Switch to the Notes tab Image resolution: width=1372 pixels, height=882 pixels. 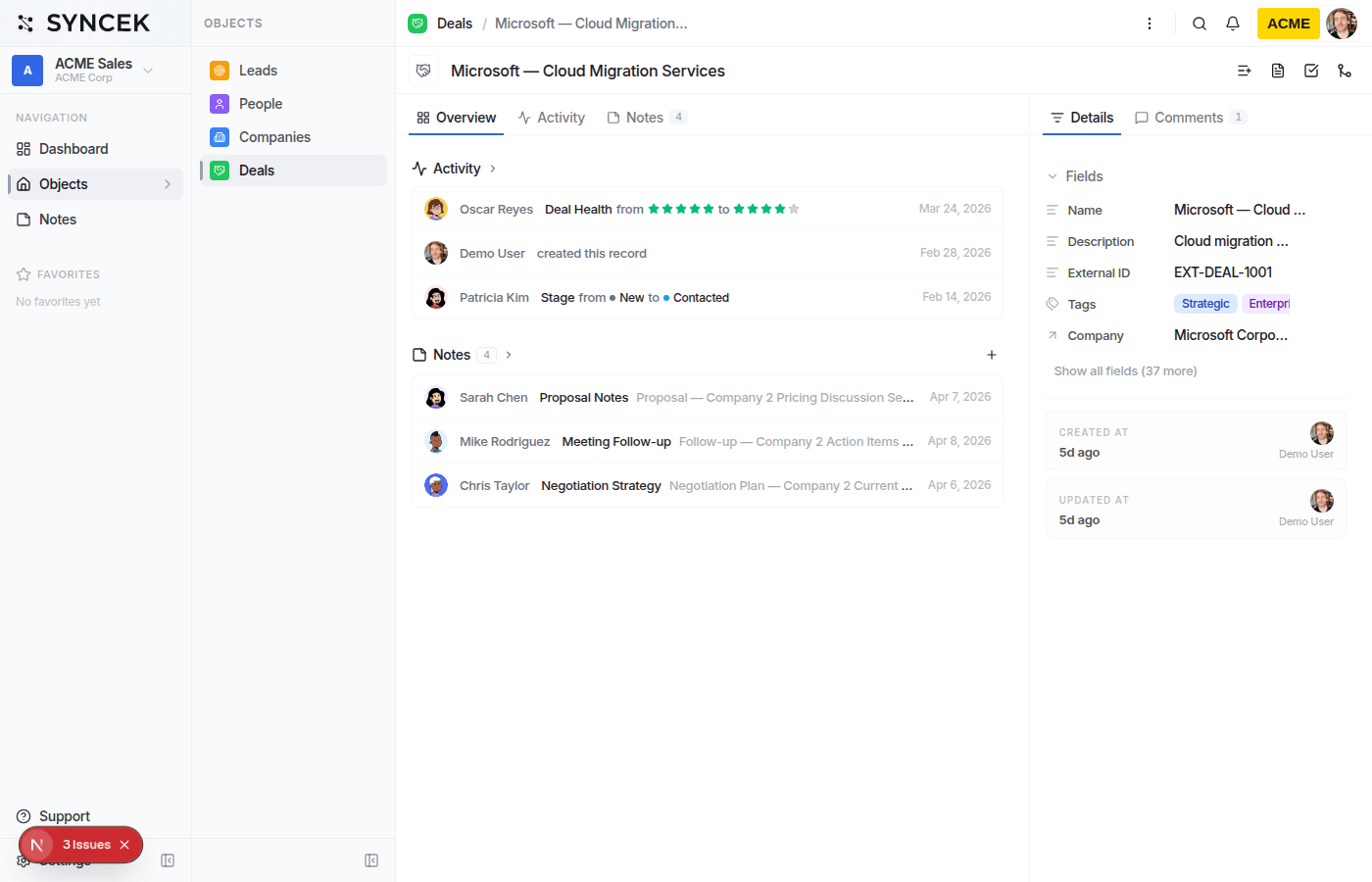[646, 118]
